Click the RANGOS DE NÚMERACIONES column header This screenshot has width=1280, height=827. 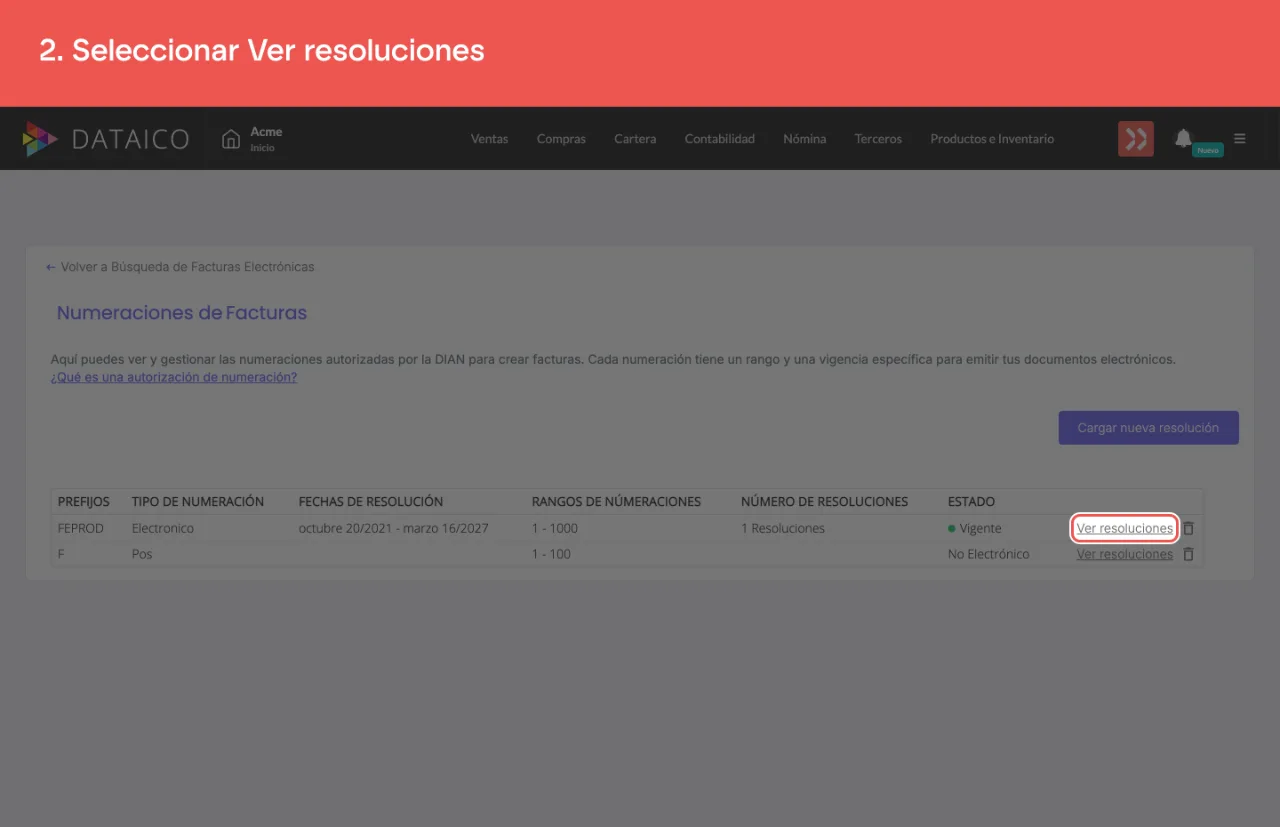pyautogui.click(x=616, y=501)
